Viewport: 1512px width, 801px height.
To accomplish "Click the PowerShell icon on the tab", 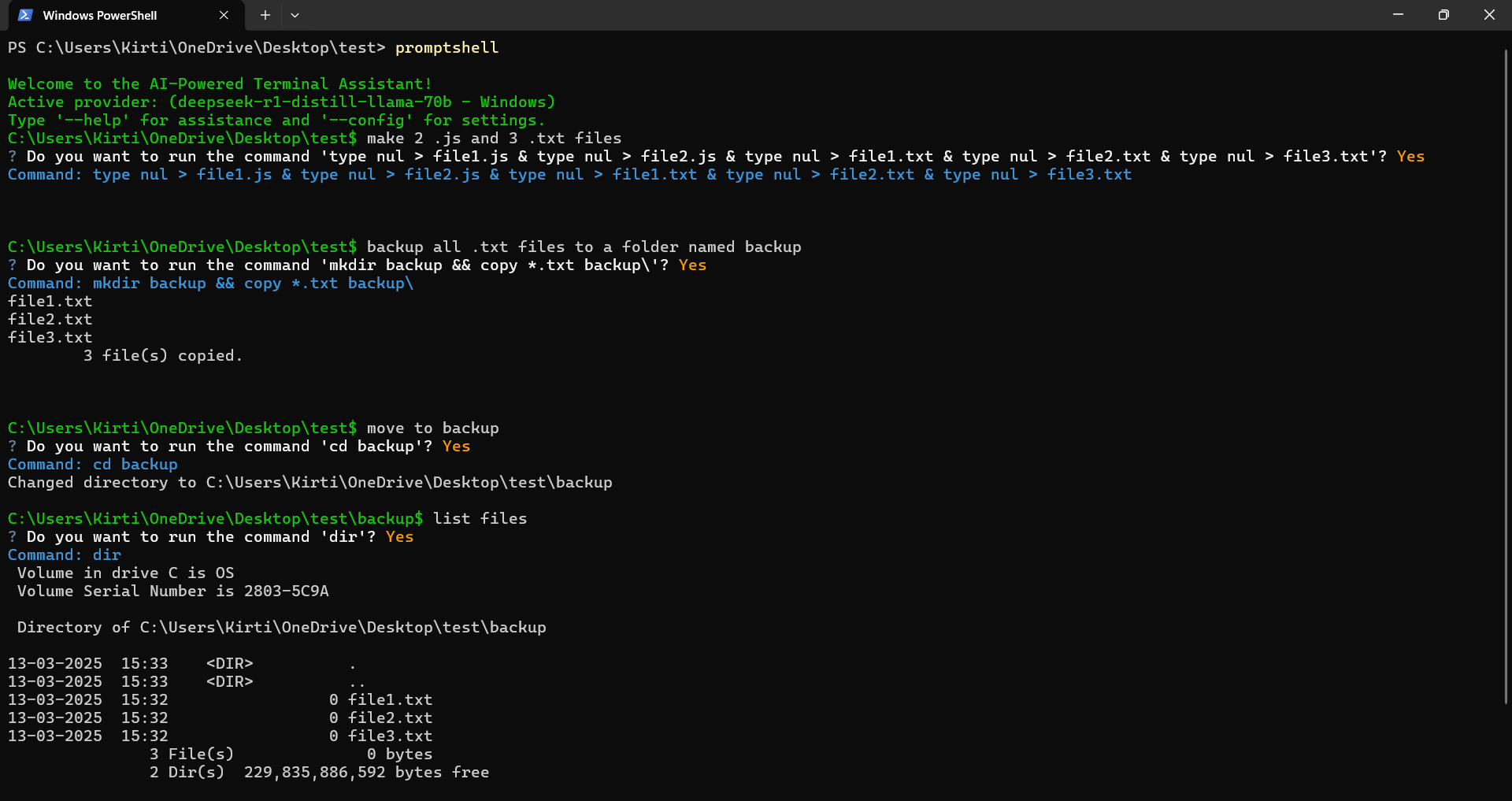I will [x=25, y=15].
